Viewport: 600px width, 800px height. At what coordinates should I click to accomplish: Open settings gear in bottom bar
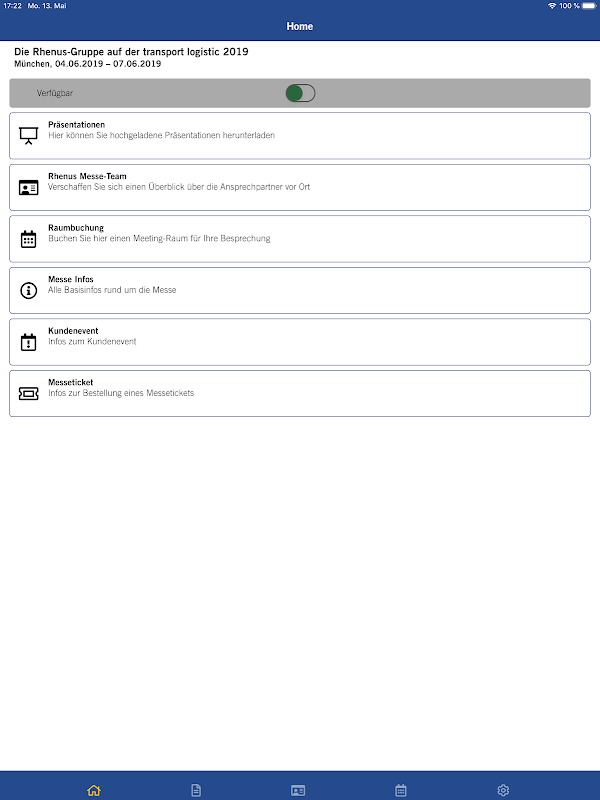coord(503,790)
